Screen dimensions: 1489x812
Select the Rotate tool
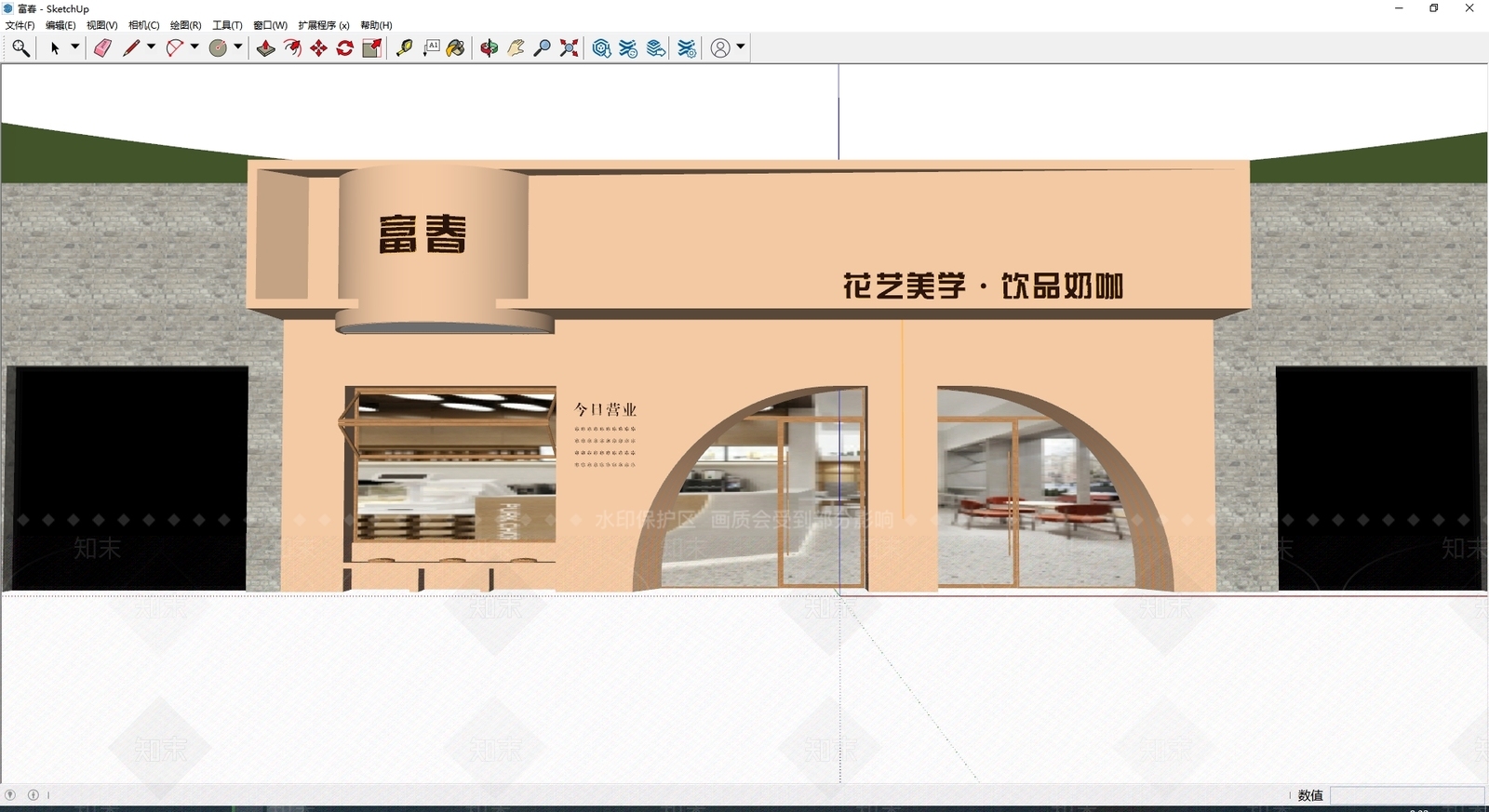pos(345,48)
